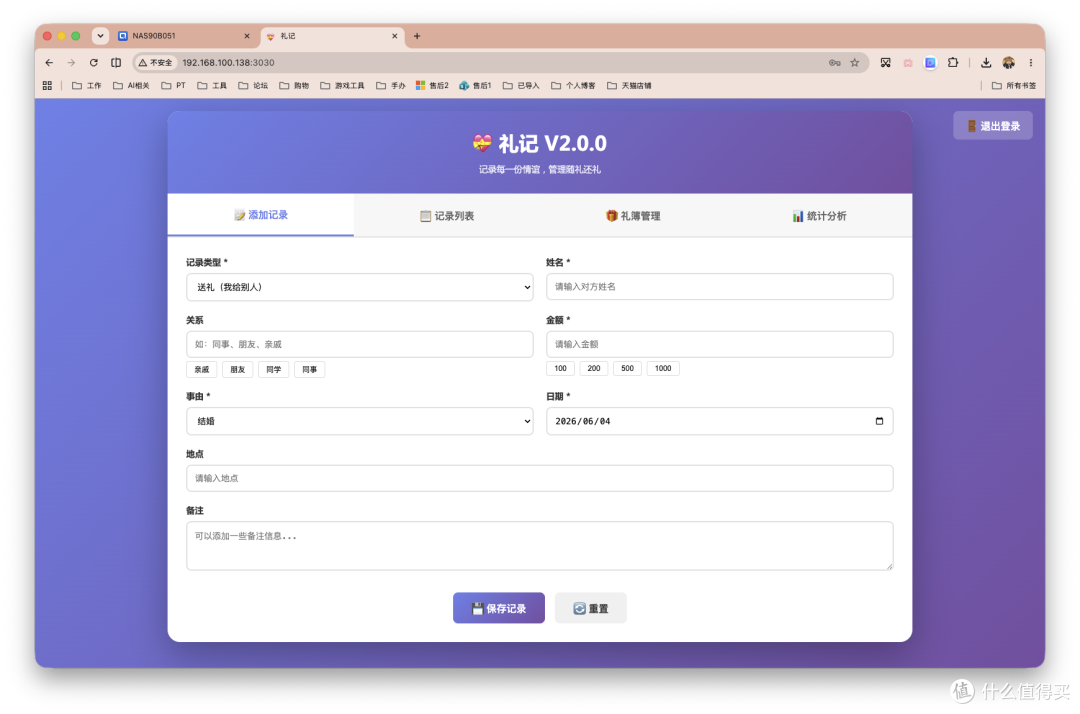The height and width of the screenshot is (714, 1080).
Task: Open the apps grid icon in bookmarks bar
Action: click(47, 85)
